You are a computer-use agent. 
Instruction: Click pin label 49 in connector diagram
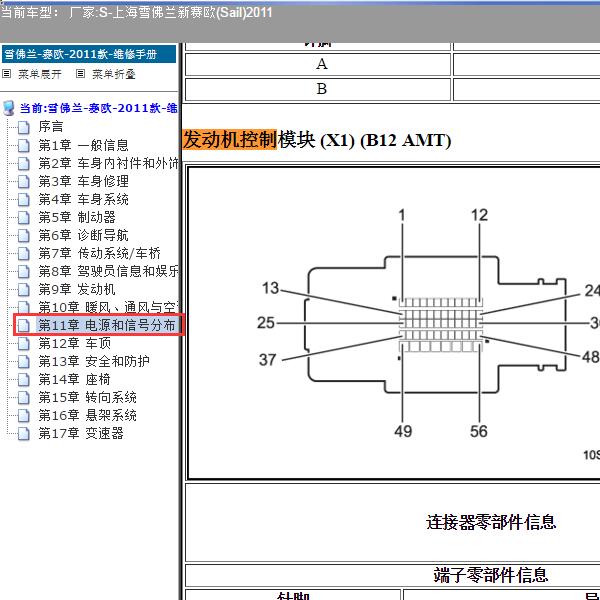(403, 432)
